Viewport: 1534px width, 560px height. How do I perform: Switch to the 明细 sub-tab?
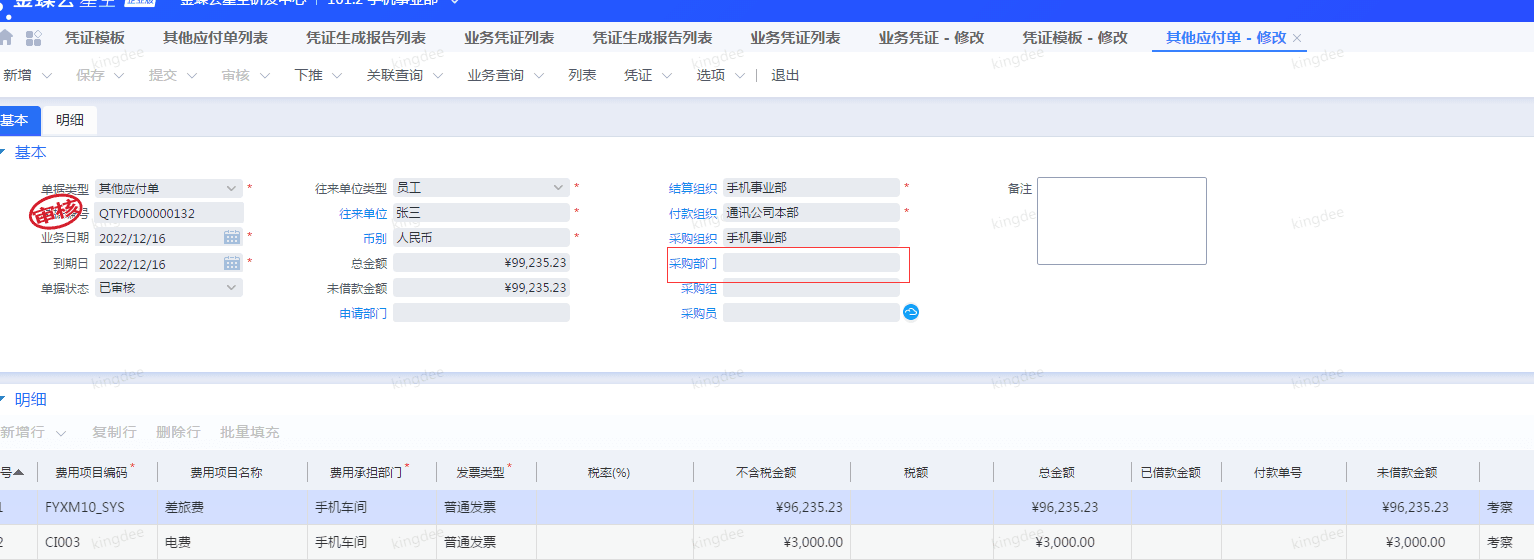tap(70, 120)
